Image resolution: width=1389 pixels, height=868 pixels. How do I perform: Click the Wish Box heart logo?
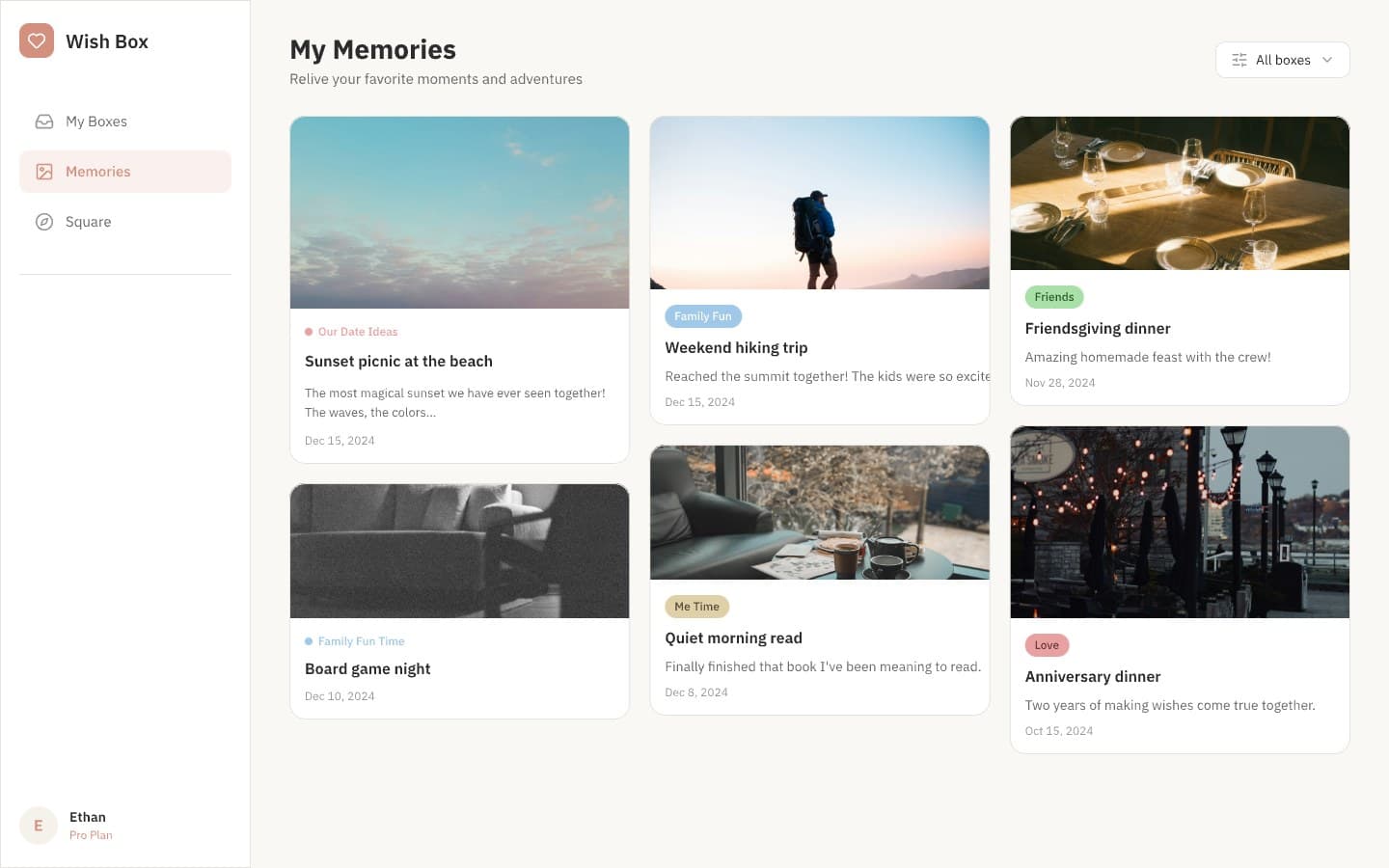pyautogui.click(x=37, y=41)
